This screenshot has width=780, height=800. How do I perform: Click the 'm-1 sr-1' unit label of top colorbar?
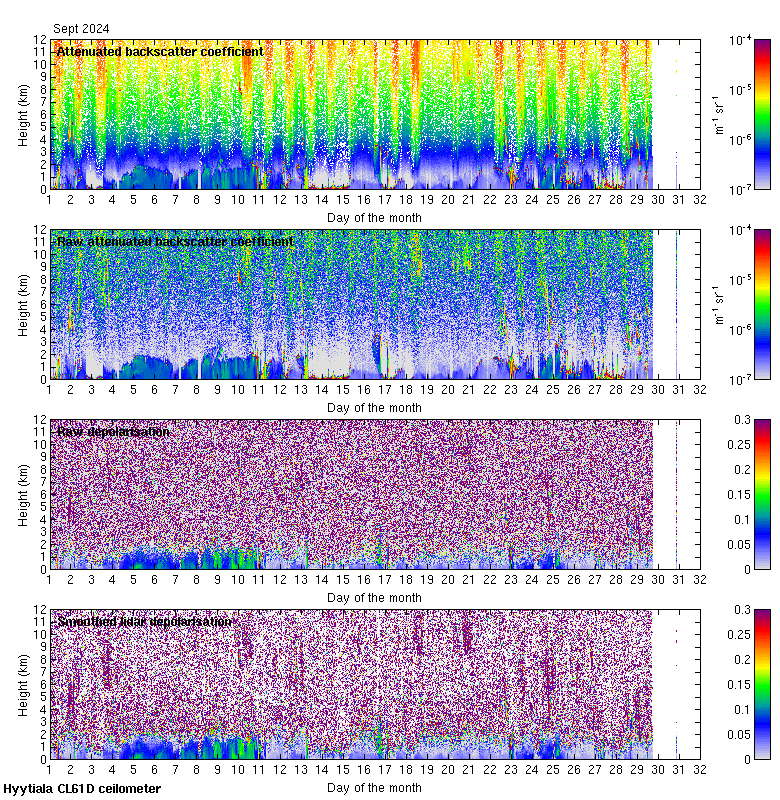716,114
